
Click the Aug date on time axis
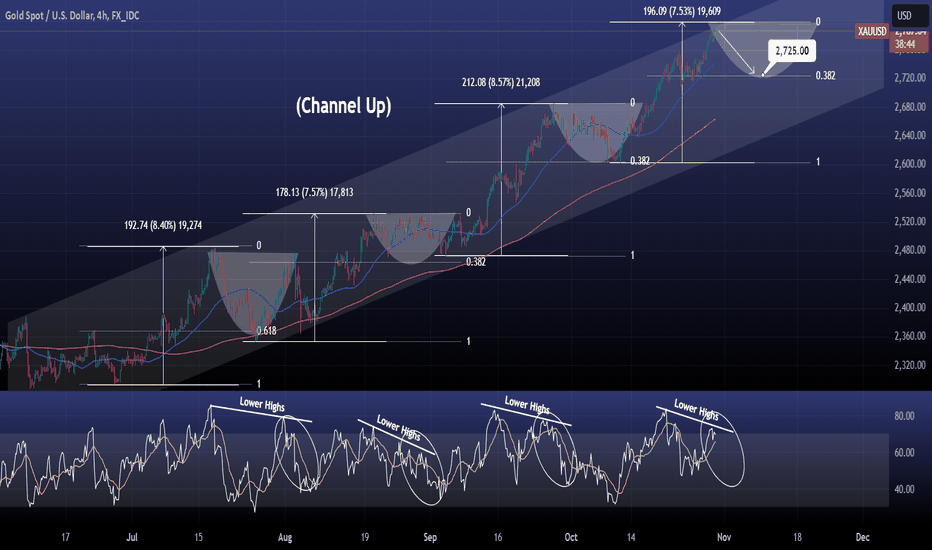285,538
